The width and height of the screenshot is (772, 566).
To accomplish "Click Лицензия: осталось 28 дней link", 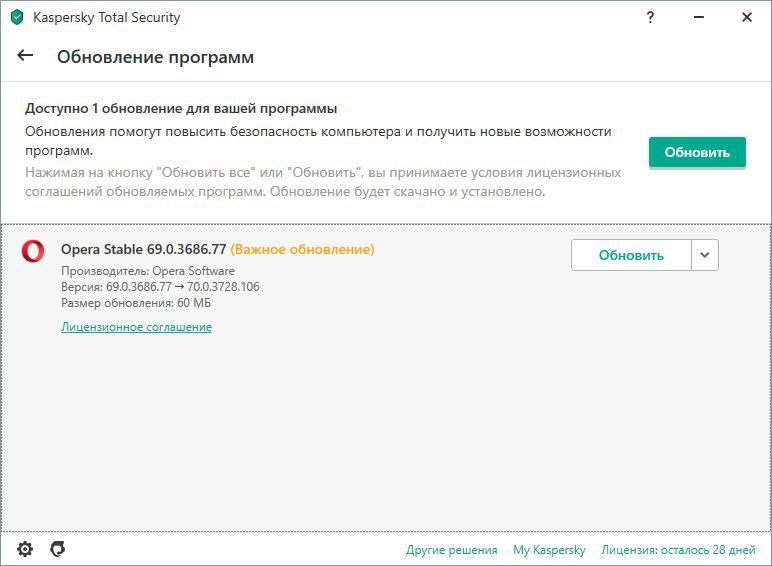I will [678, 550].
